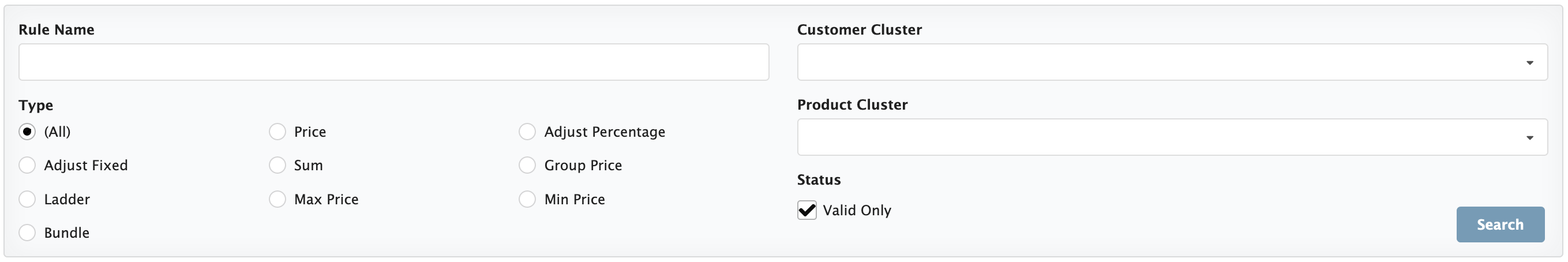
Task: Click the Search button
Action: pyautogui.click(x=1501, y=224)
